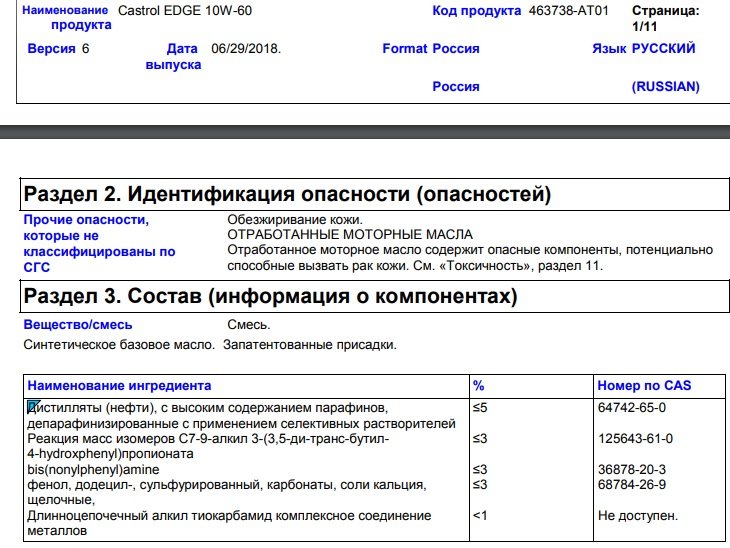This screenshot has width=730, height=548.
Task: Click 'ОТРАБОТАННЫЕ МОТОРНЫЕ МАСЛА' line
Action: (x=350, y=234)
